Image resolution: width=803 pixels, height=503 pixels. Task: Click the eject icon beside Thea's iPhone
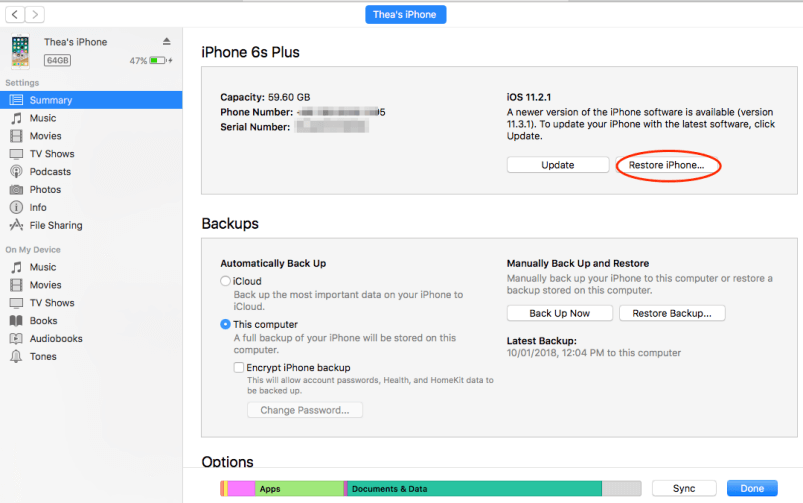pos(166,42)
